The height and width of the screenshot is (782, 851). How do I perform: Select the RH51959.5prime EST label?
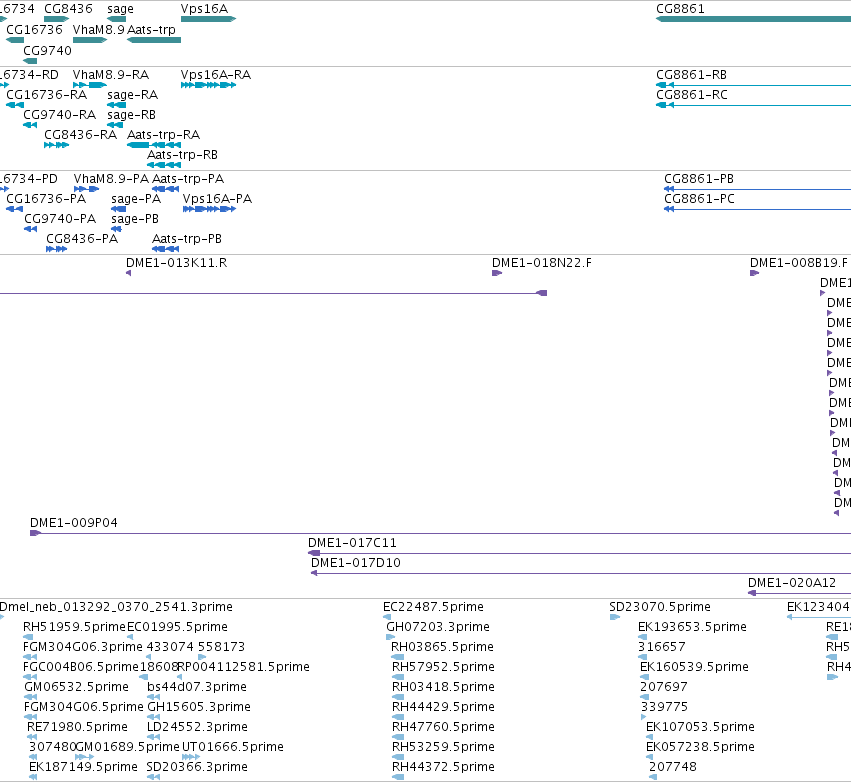click(74, 627)
